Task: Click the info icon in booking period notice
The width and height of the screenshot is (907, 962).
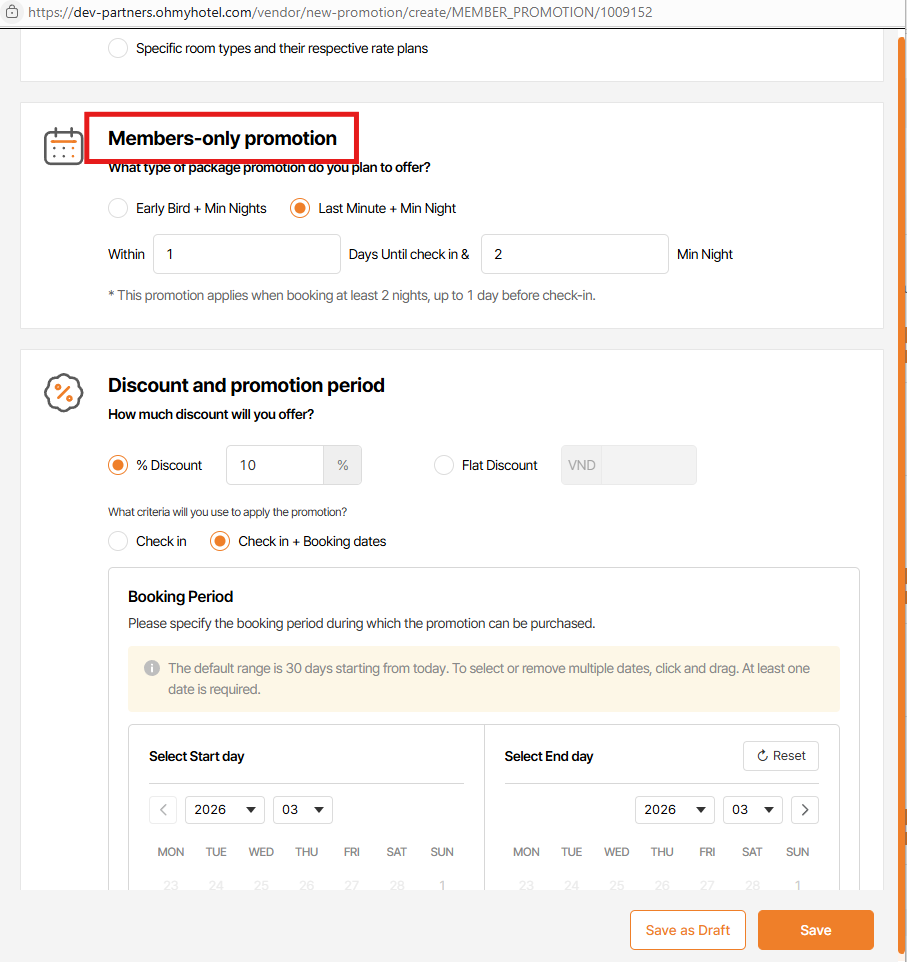Action: (x=152, y=668)
